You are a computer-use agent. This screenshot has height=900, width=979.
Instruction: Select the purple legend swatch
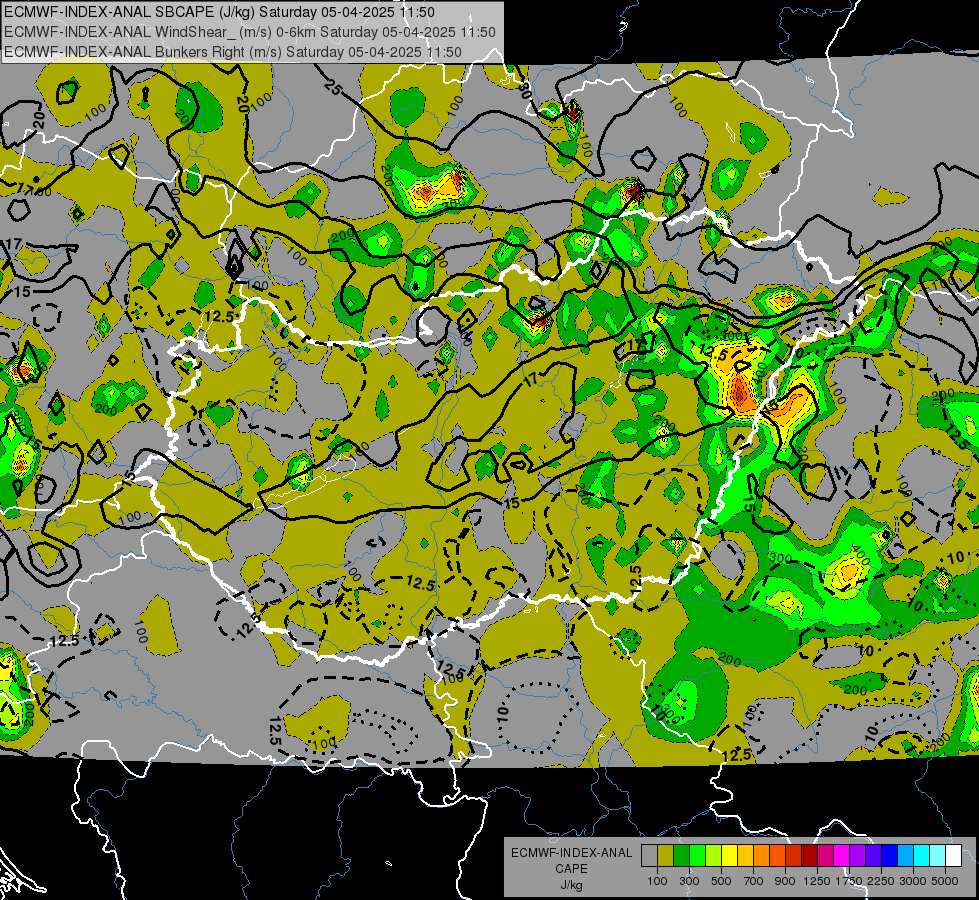coord(857,856)
